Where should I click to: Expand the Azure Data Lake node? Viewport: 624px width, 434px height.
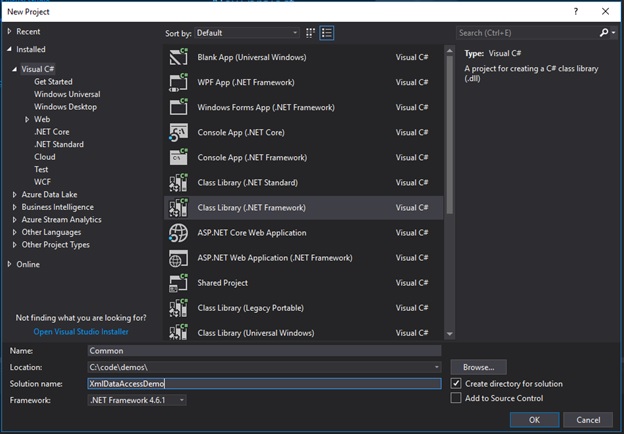[x=15, y=195]
